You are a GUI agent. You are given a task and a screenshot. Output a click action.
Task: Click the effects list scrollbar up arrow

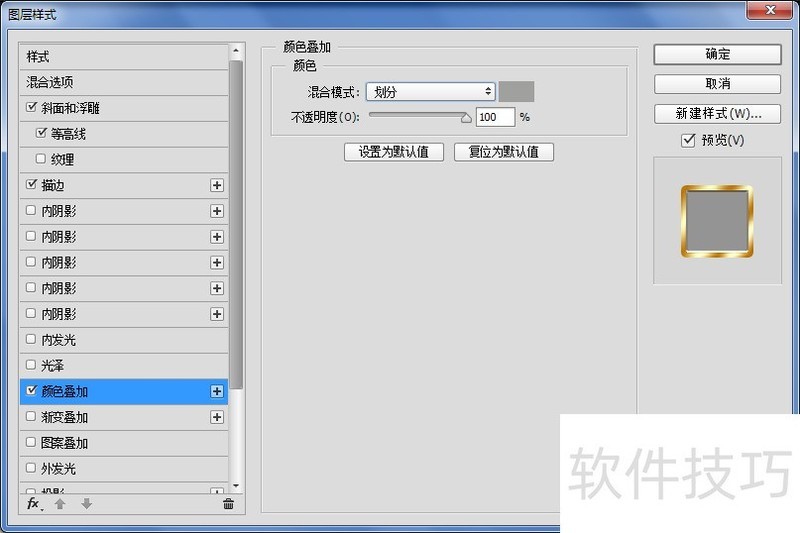tap(236, 50)
